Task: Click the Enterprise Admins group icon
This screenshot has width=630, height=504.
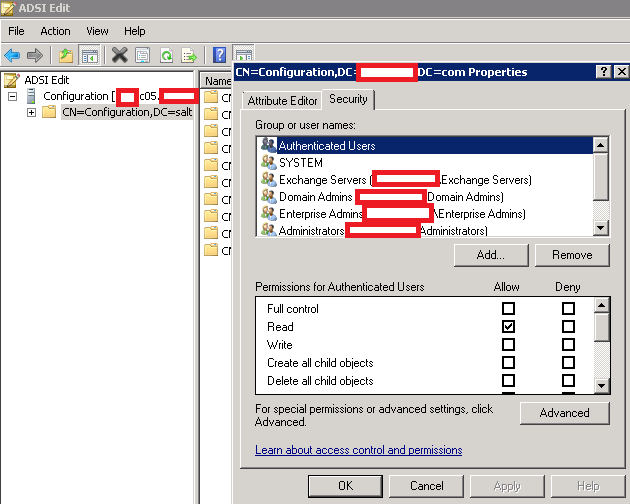Action: [268, 213]
